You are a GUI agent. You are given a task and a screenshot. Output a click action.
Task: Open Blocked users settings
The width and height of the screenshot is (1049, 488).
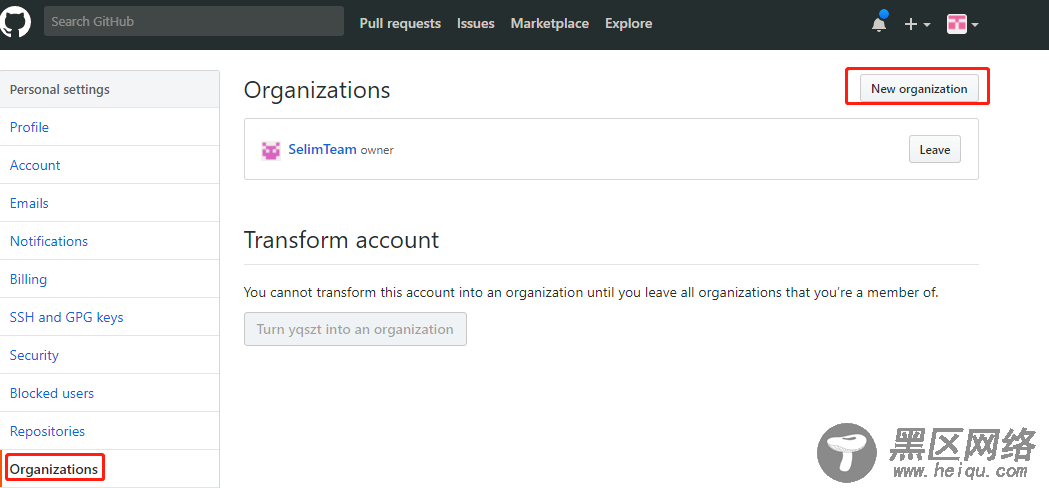(52, 394)
